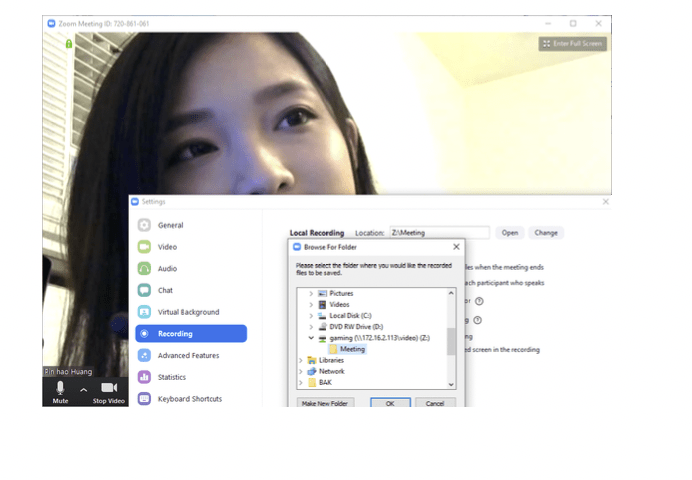Switch to Chat settings tab
The image size is (692, 480).
coord(165,290)
